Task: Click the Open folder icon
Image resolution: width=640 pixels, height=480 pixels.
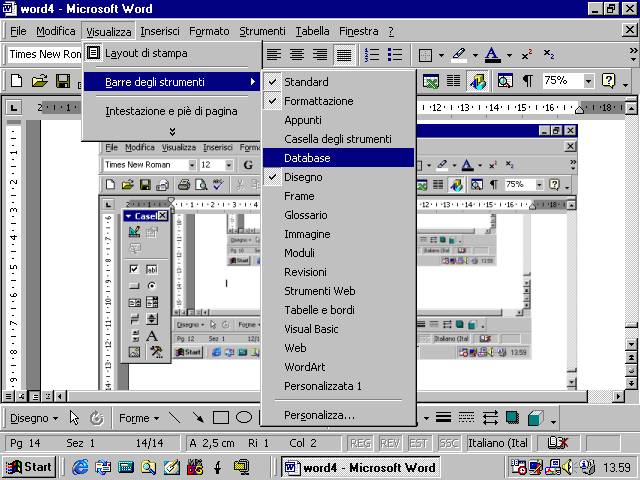Action: tap(40, 81)
